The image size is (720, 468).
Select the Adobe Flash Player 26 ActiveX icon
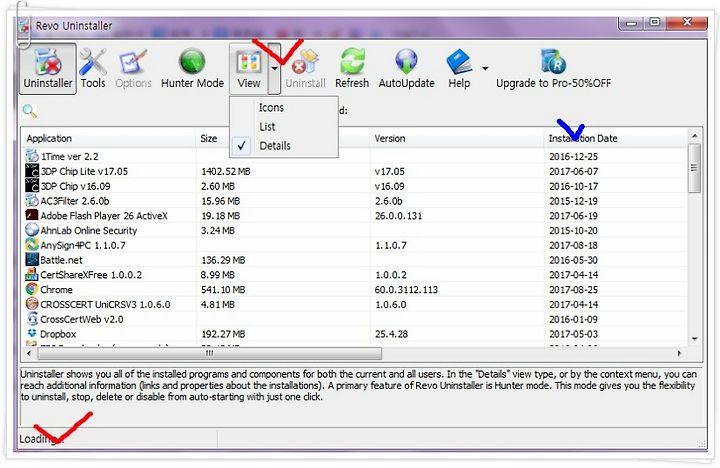tap(32, 215)
